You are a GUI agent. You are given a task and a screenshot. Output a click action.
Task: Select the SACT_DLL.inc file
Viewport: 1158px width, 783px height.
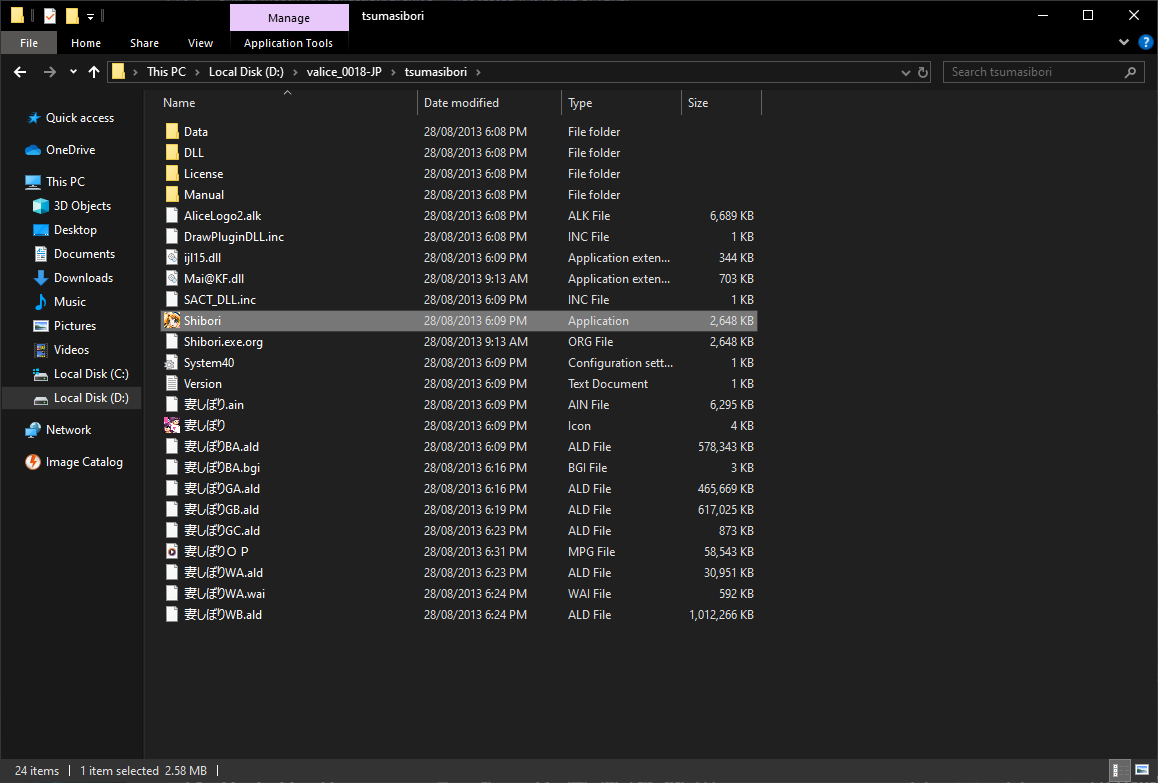[x=459, y=300]
